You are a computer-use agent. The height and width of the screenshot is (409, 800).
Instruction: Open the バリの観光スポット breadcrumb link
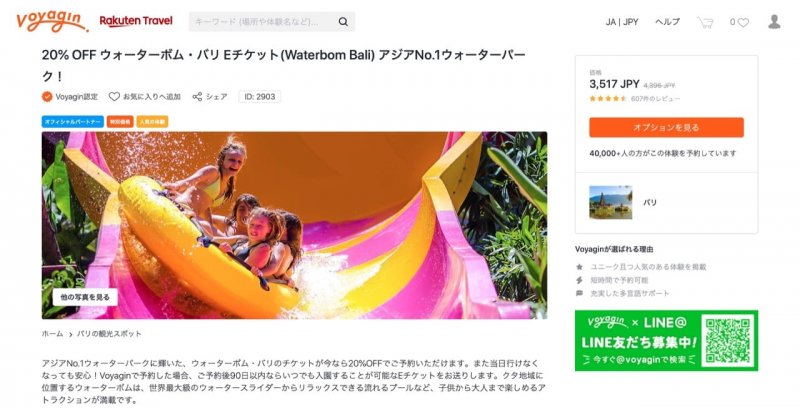[x=109, y=334]
